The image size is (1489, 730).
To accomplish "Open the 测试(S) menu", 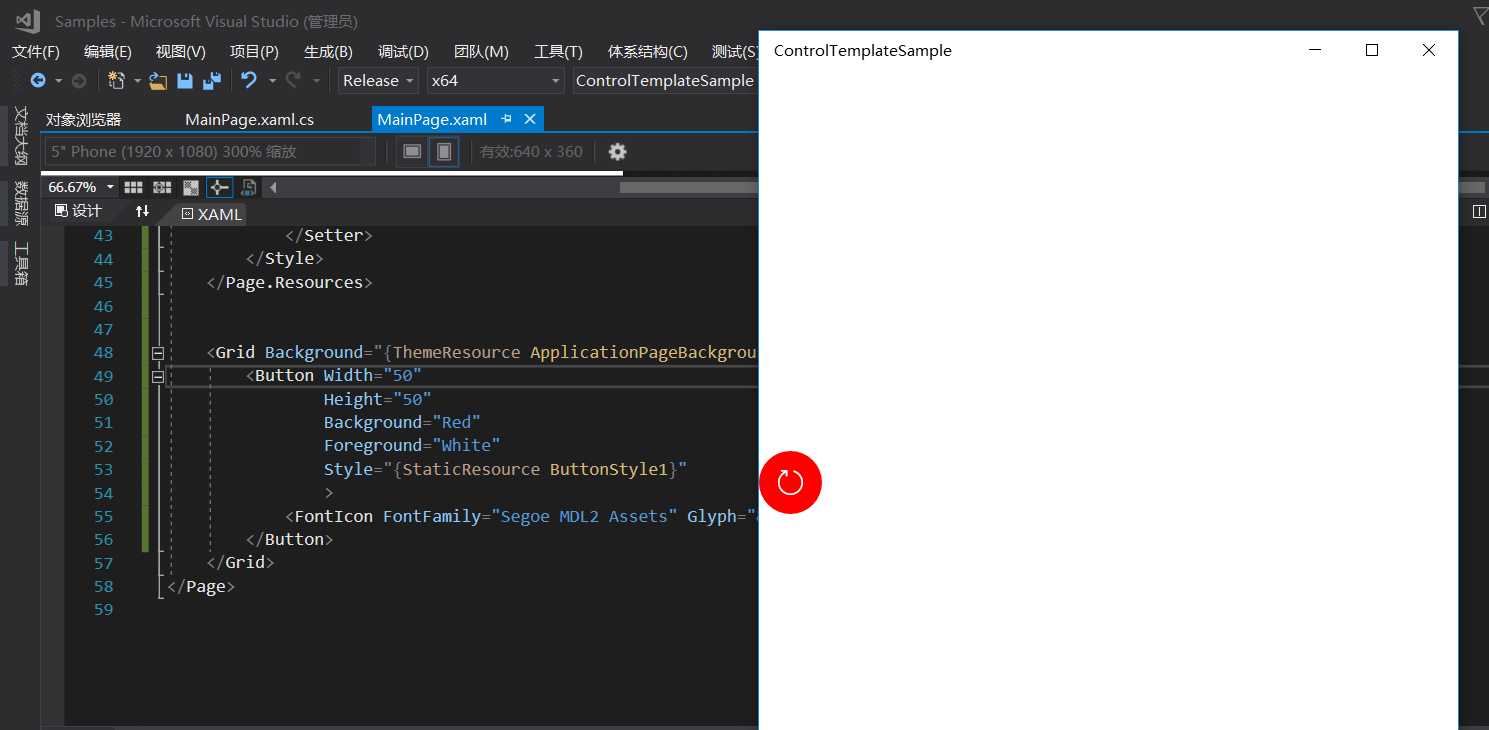I will pos(734,52).
